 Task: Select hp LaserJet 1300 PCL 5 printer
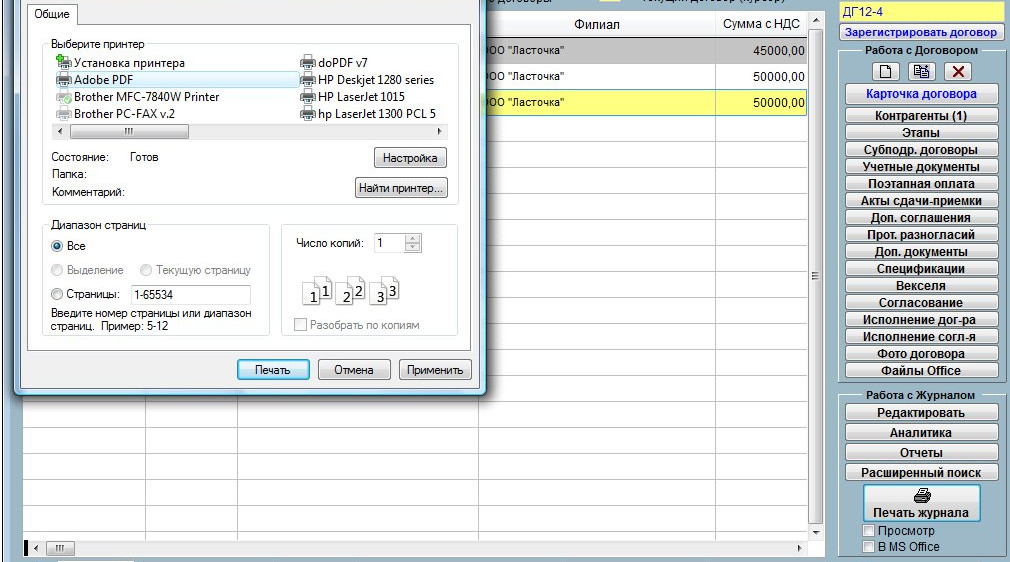[x=368, y=114]
